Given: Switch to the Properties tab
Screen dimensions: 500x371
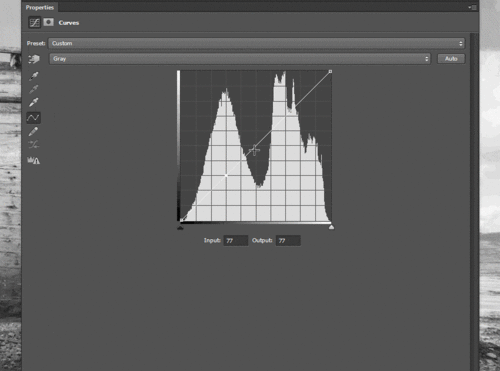Looking at the screenshot, I should click(x=40, y=7).
